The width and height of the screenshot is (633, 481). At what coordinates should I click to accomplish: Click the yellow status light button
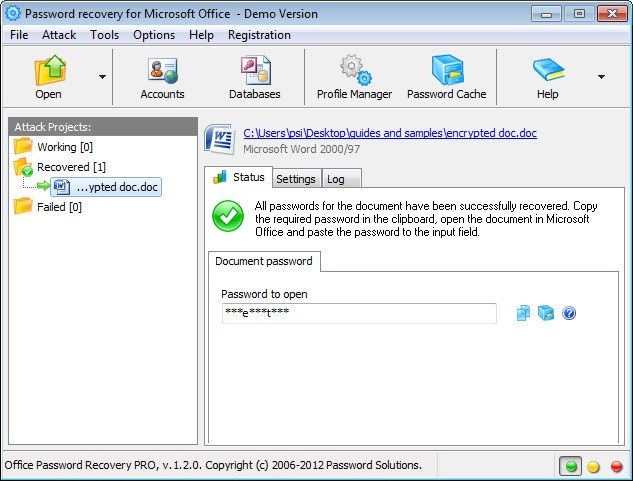point(593,466)
